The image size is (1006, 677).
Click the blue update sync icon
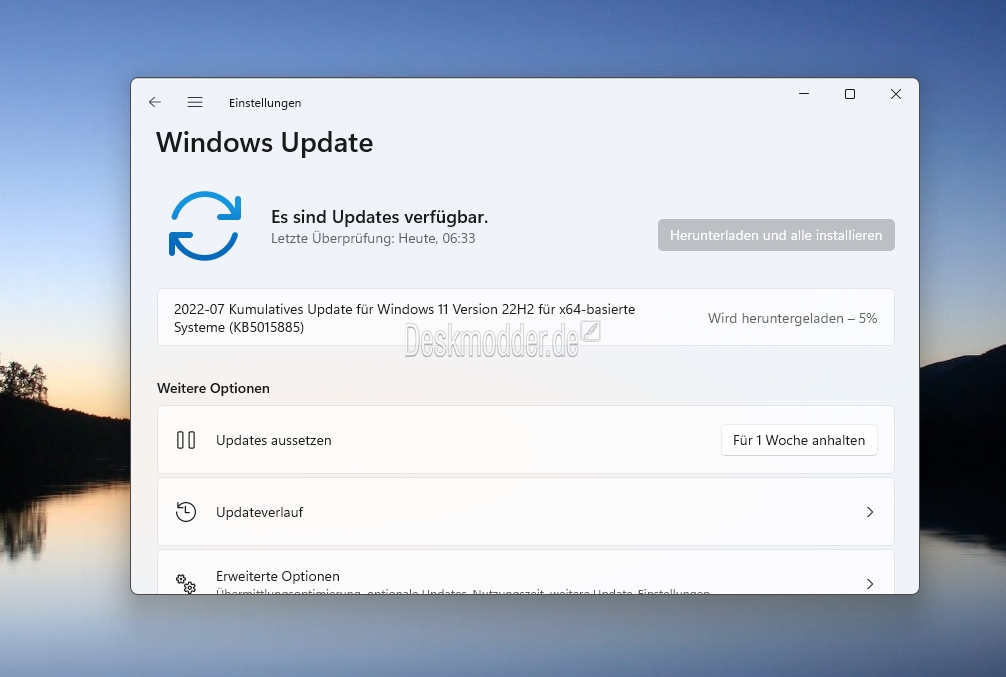pyautogui.click(x=205, y=226)
